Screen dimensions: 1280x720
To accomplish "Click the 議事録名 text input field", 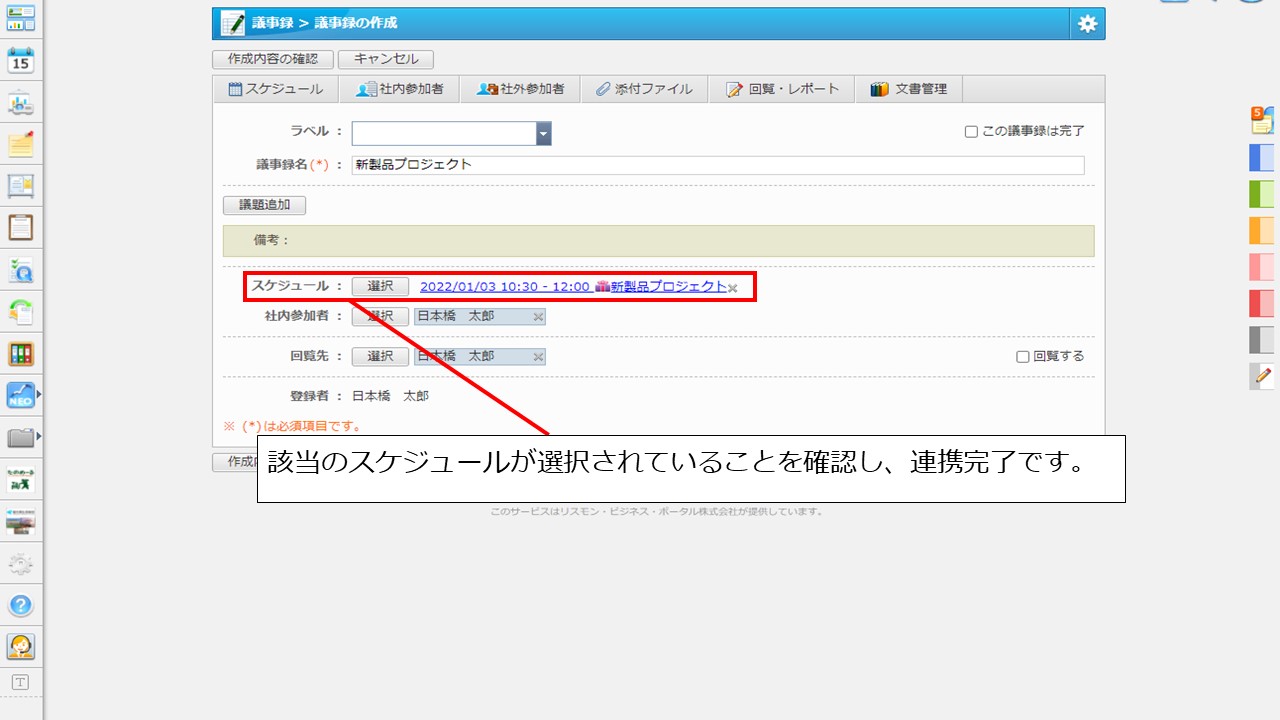I will click(717, 165).
